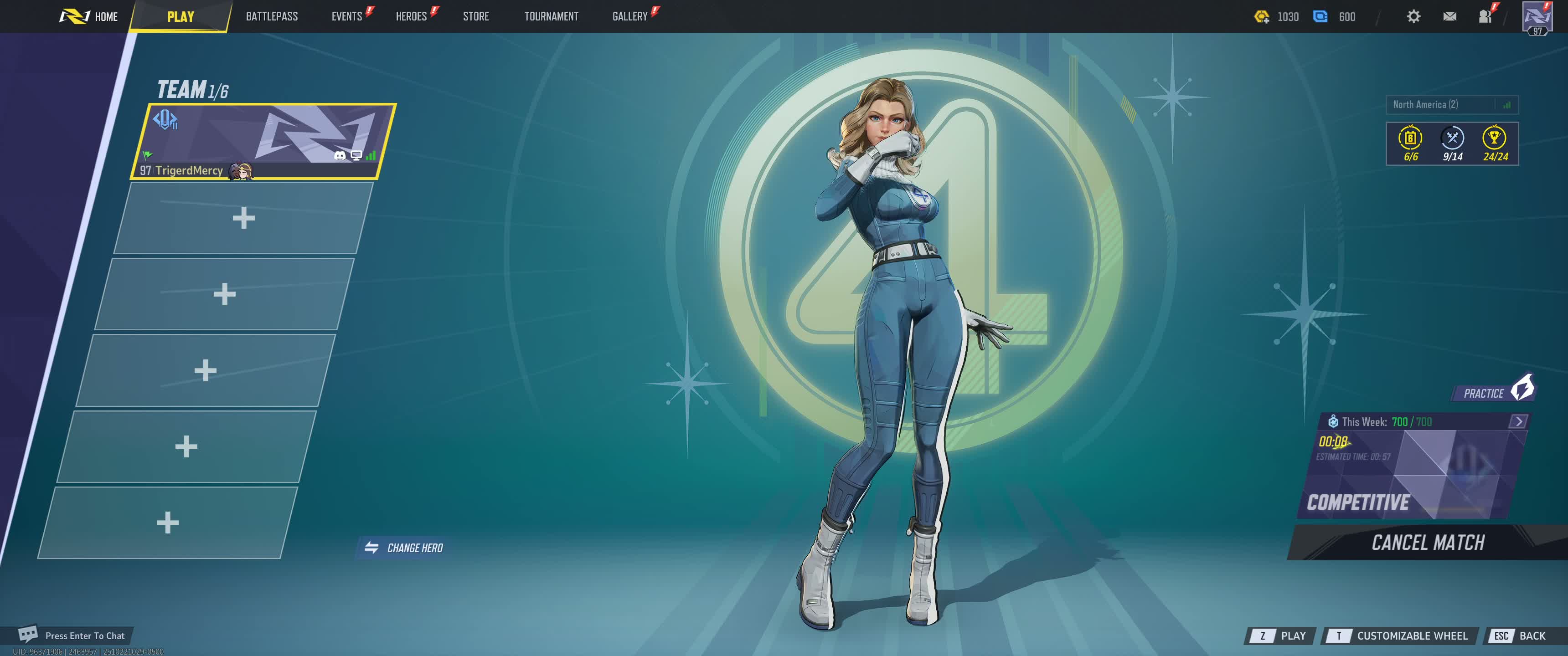Click the gold Units currency icon
This screenshot has height=656, width=1568.
[x=1261, y=16]
